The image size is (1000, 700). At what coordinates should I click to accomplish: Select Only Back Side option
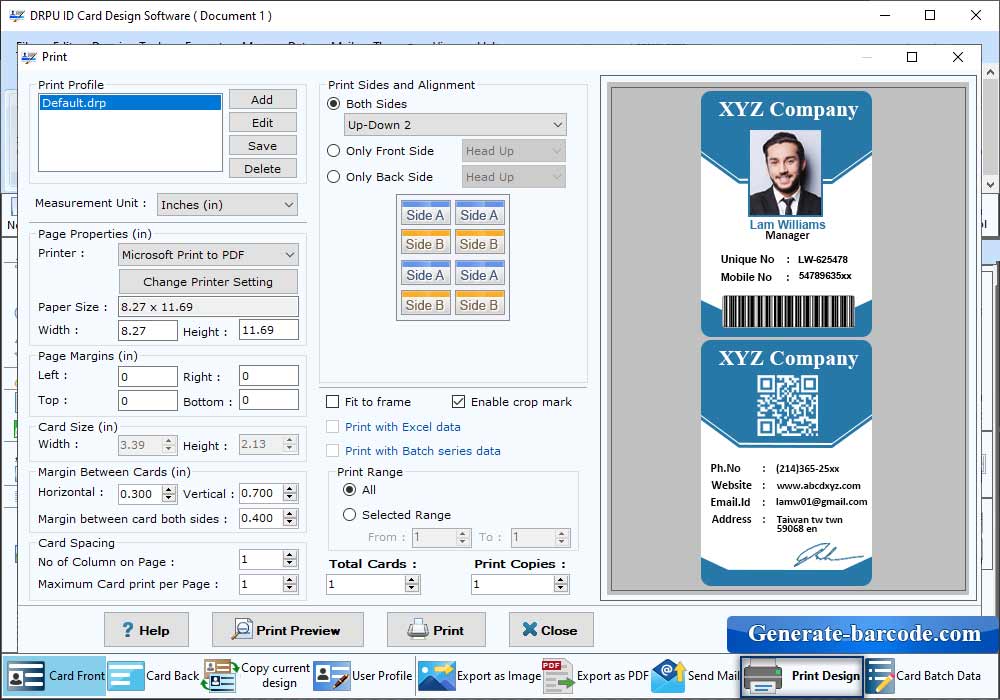pyautogui.click(x=334, y=177)
